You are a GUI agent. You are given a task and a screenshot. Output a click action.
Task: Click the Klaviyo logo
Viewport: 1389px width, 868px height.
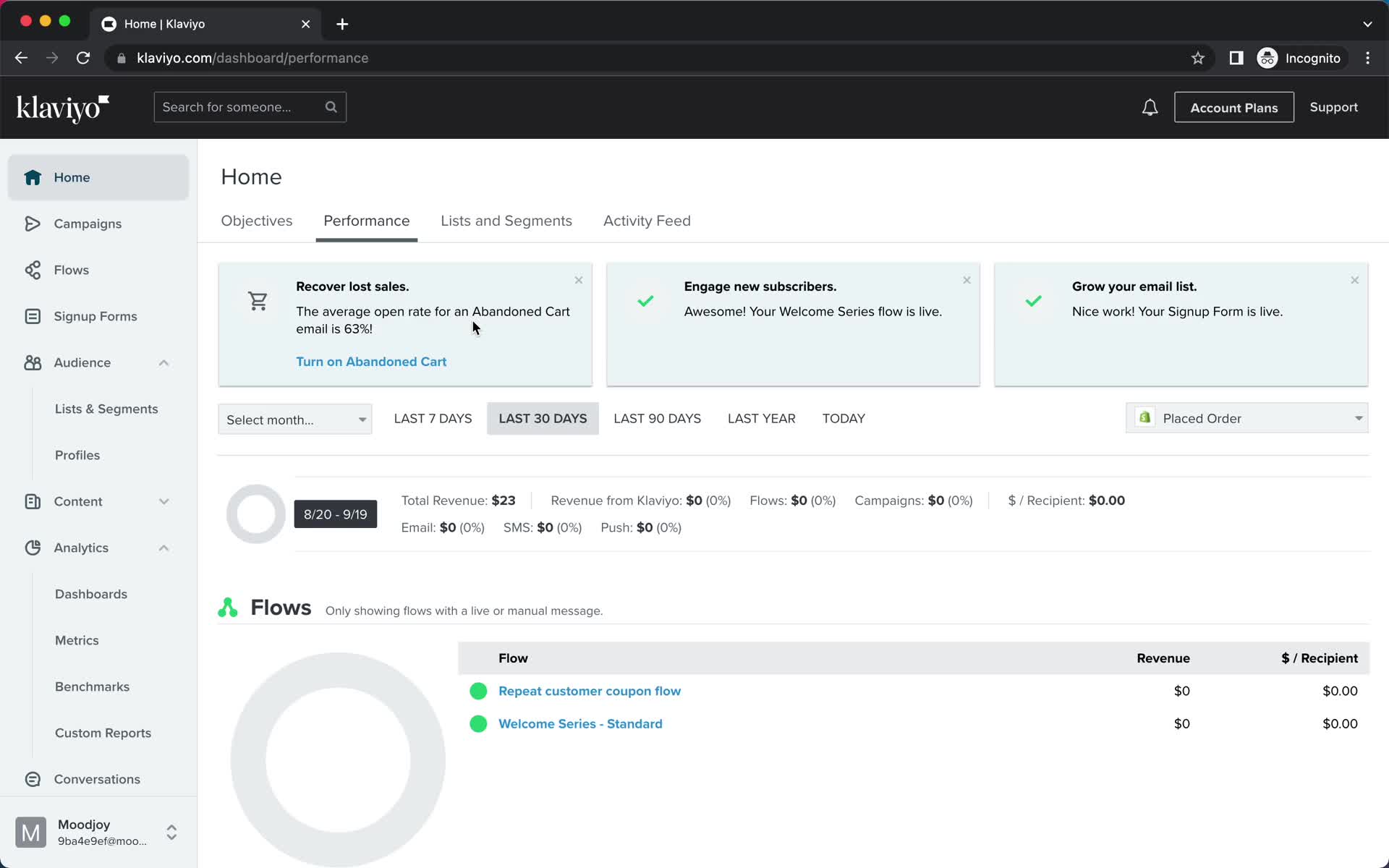click(x=63, y=108)
